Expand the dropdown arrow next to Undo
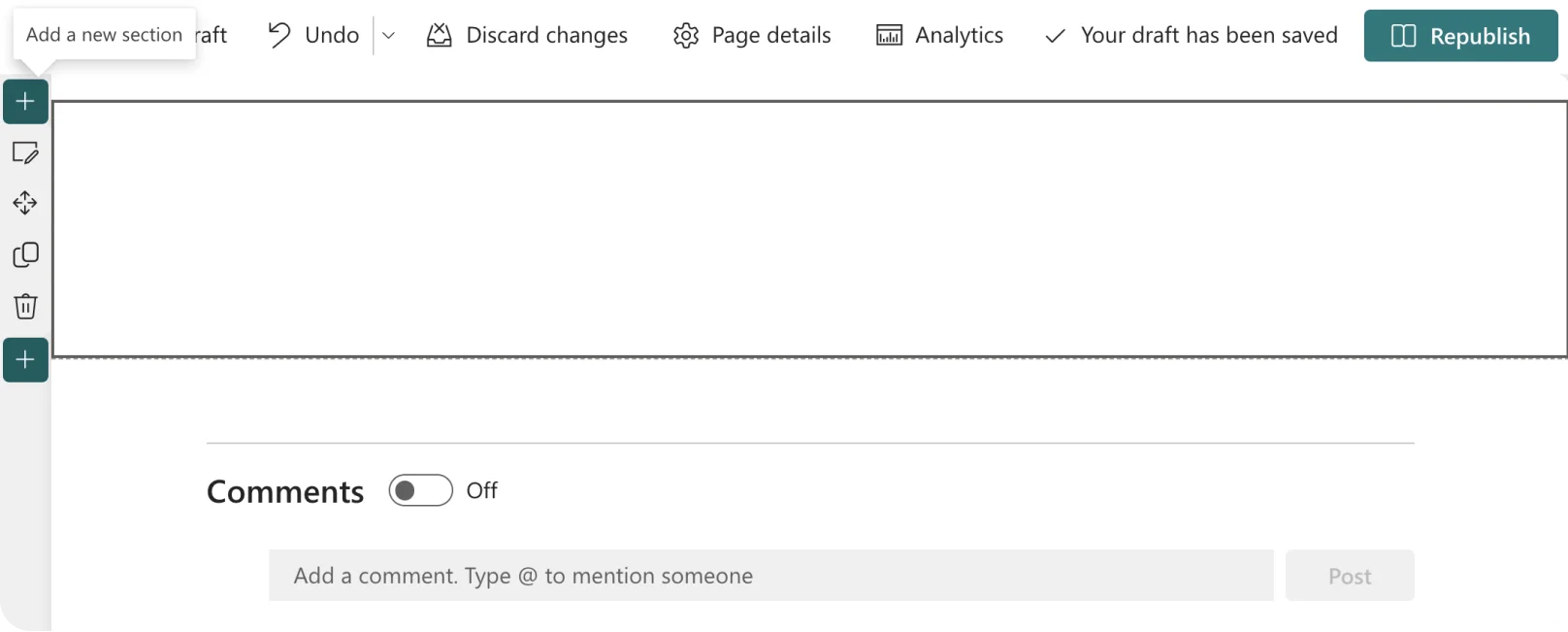This screenshot has width=1568, height=632. coord(388,36)
